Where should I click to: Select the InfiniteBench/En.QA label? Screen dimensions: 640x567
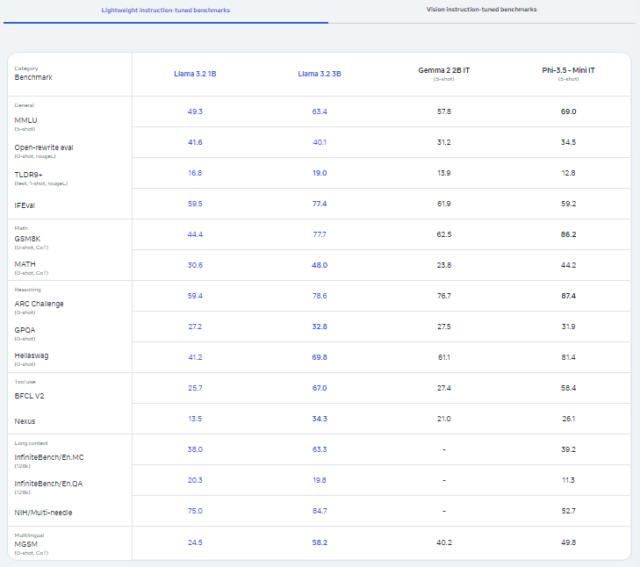(49, 484)
